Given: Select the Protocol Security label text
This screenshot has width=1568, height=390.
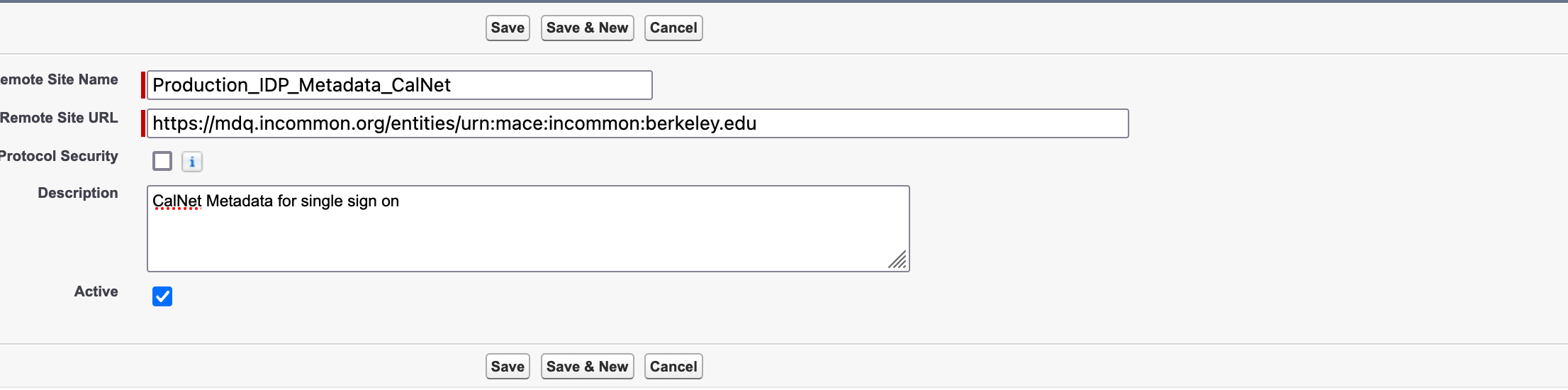Looking at the screenshot, I should [x=60, y=157].
